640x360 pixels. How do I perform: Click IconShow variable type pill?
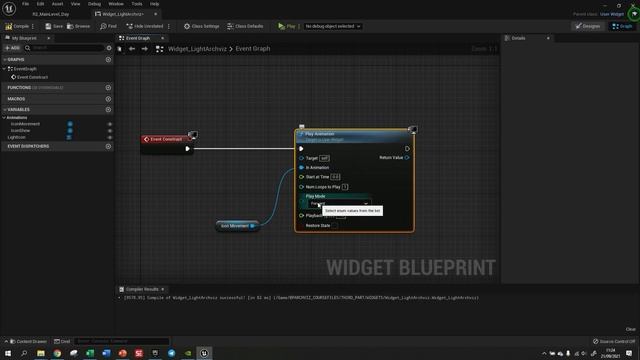pyautogui.click(x=70, y=131)
